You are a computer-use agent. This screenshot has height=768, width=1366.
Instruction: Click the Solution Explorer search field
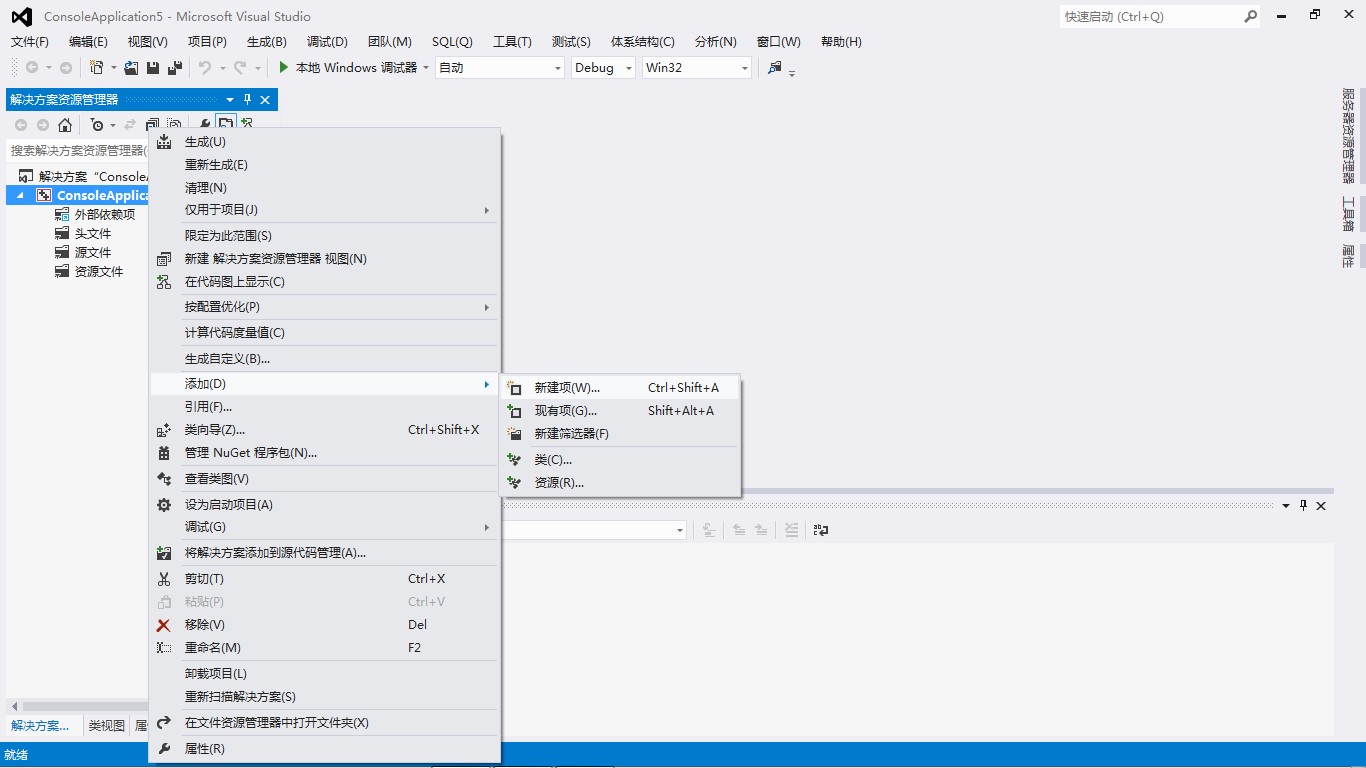pos(78,150)
